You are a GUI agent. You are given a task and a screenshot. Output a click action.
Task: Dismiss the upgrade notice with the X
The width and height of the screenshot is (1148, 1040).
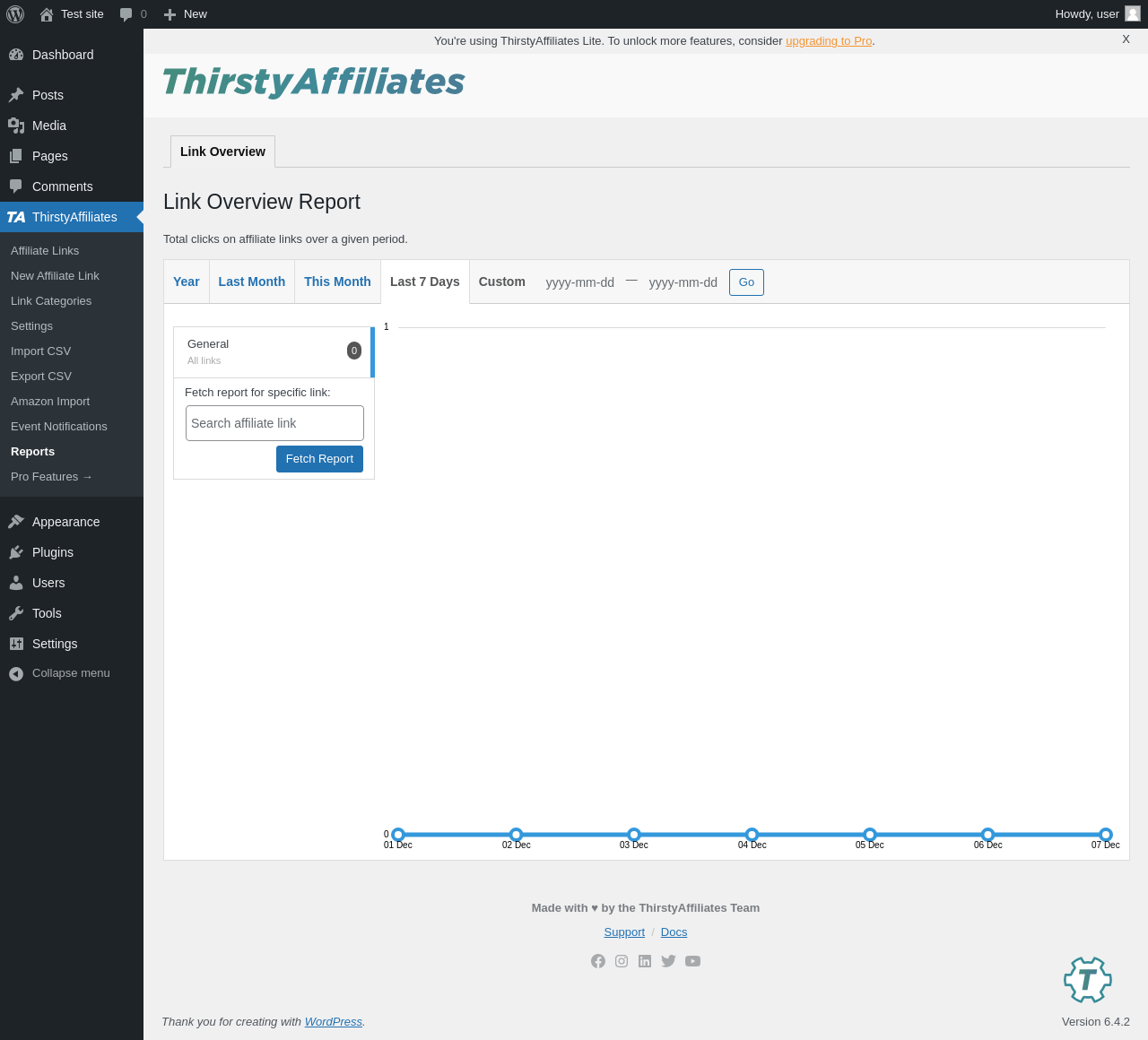pyautogui.click(x=1126, y=39)
